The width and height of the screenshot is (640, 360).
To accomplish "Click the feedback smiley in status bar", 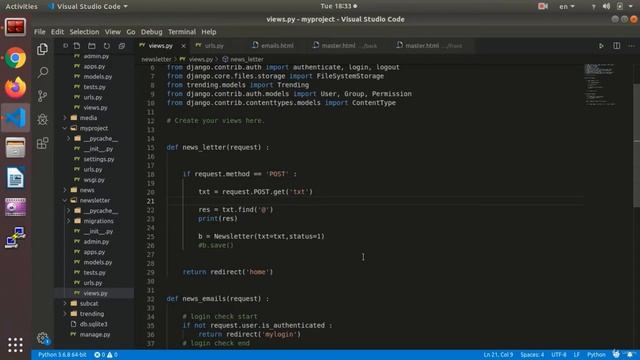I will [616, 354].
